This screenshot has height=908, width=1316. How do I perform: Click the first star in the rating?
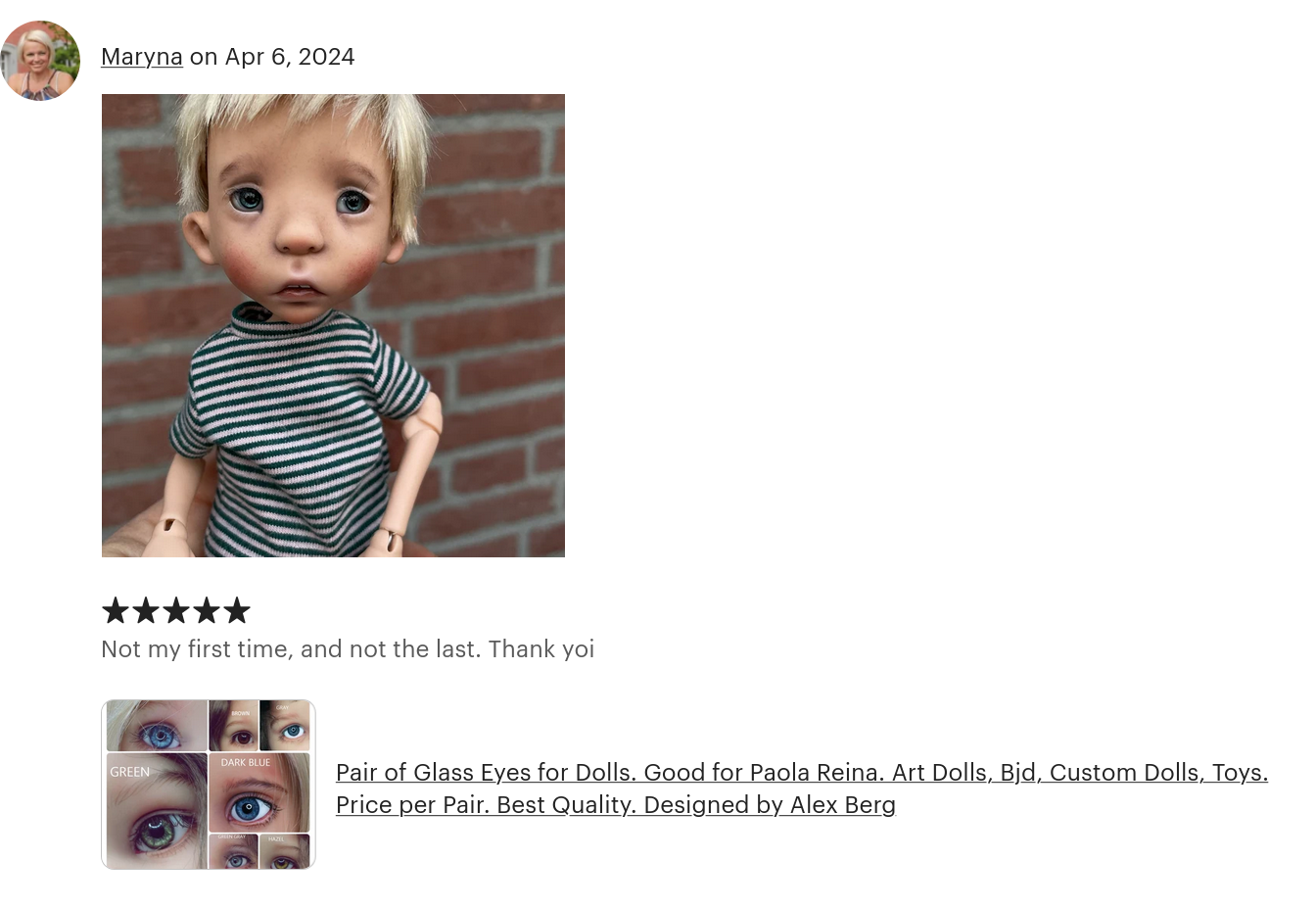tap(116, 610)
